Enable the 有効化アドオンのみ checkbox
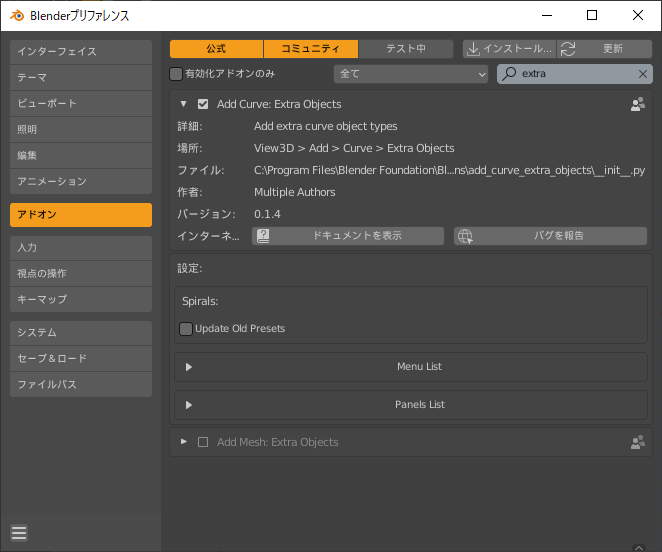The width and height of the screenshot is (662, 552). (x=176, y=74)
